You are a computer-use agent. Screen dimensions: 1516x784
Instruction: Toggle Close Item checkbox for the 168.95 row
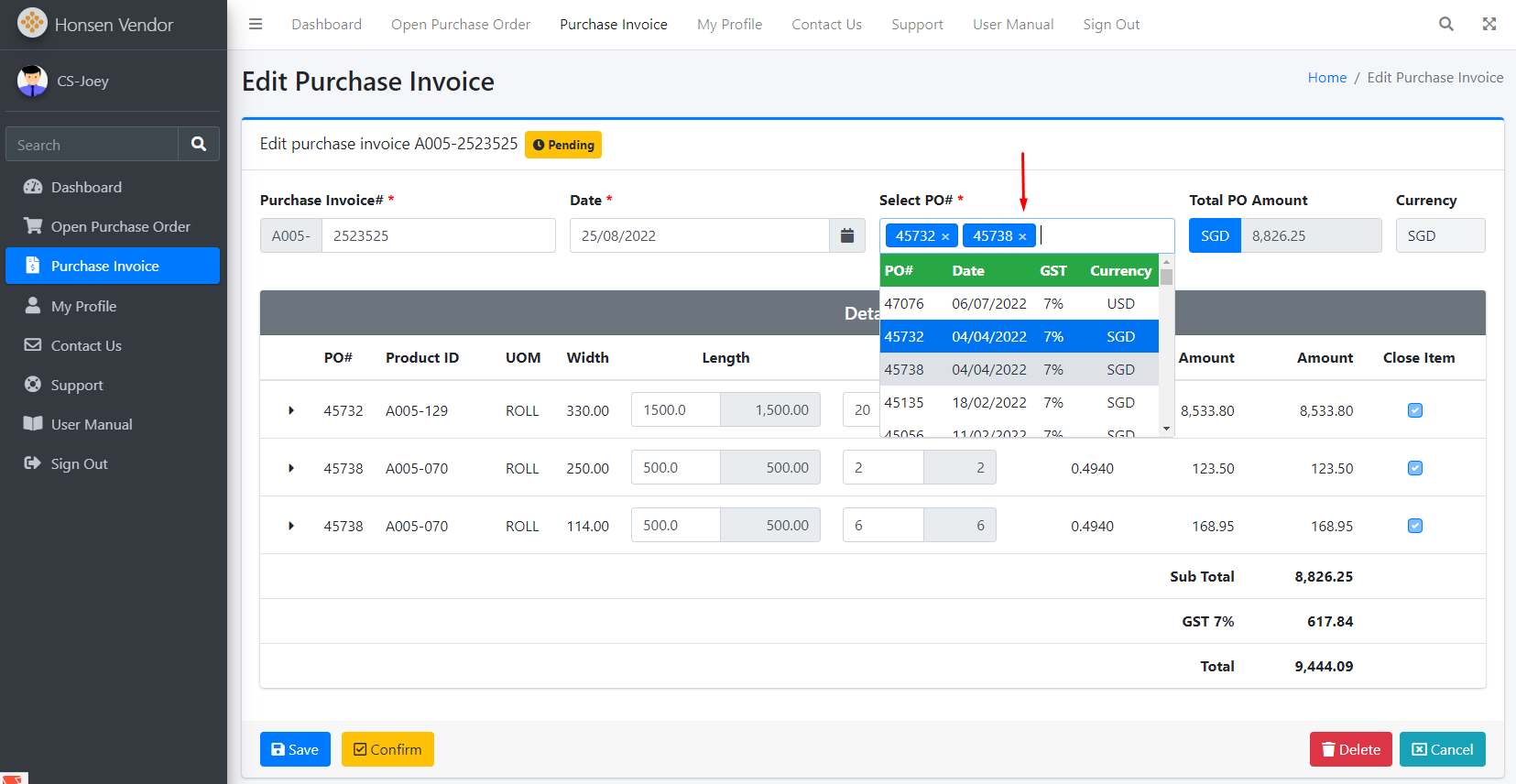[1415, 526]
